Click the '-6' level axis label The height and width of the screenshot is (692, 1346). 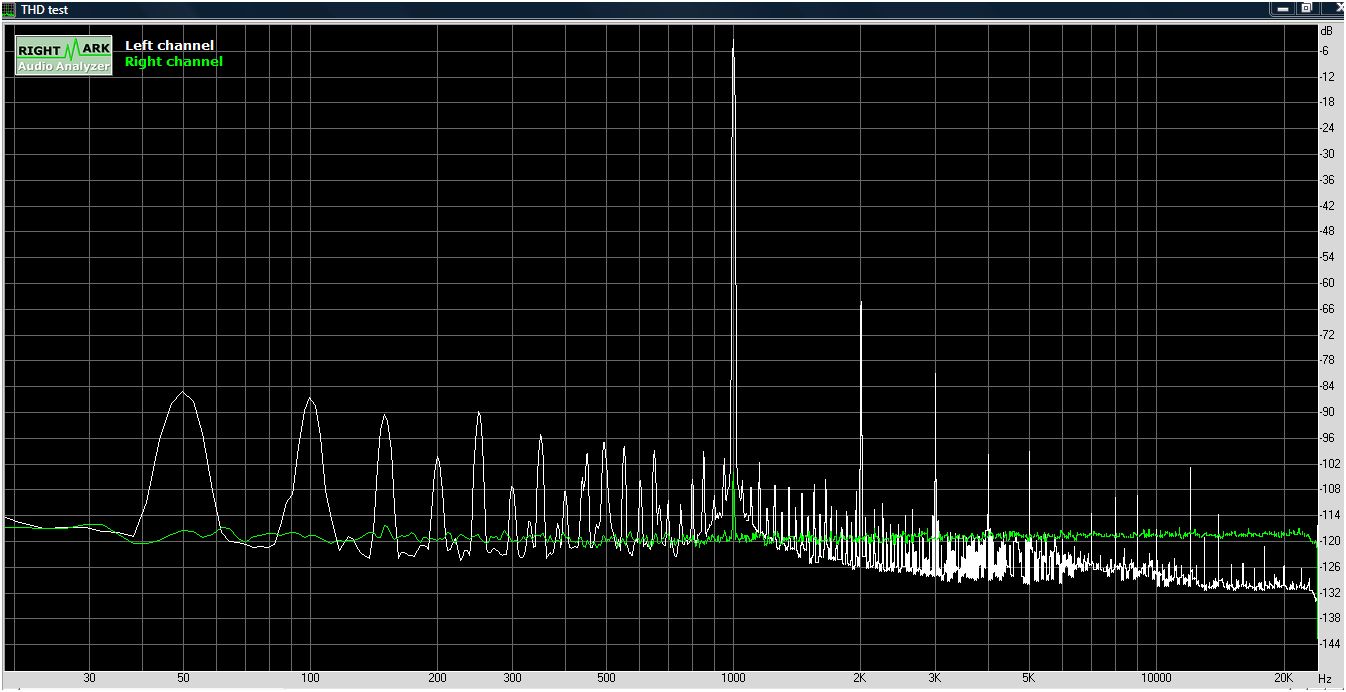click(1325, 51)
